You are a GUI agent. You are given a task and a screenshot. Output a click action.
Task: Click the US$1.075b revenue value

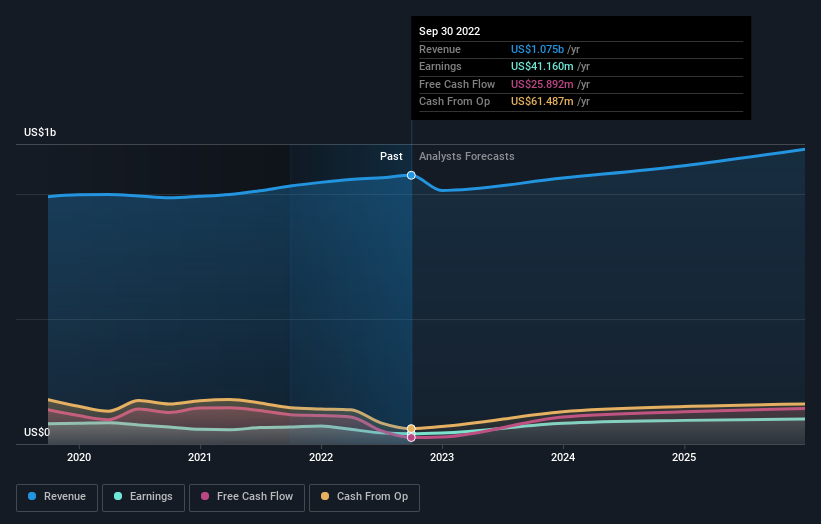tap(537, 49)
